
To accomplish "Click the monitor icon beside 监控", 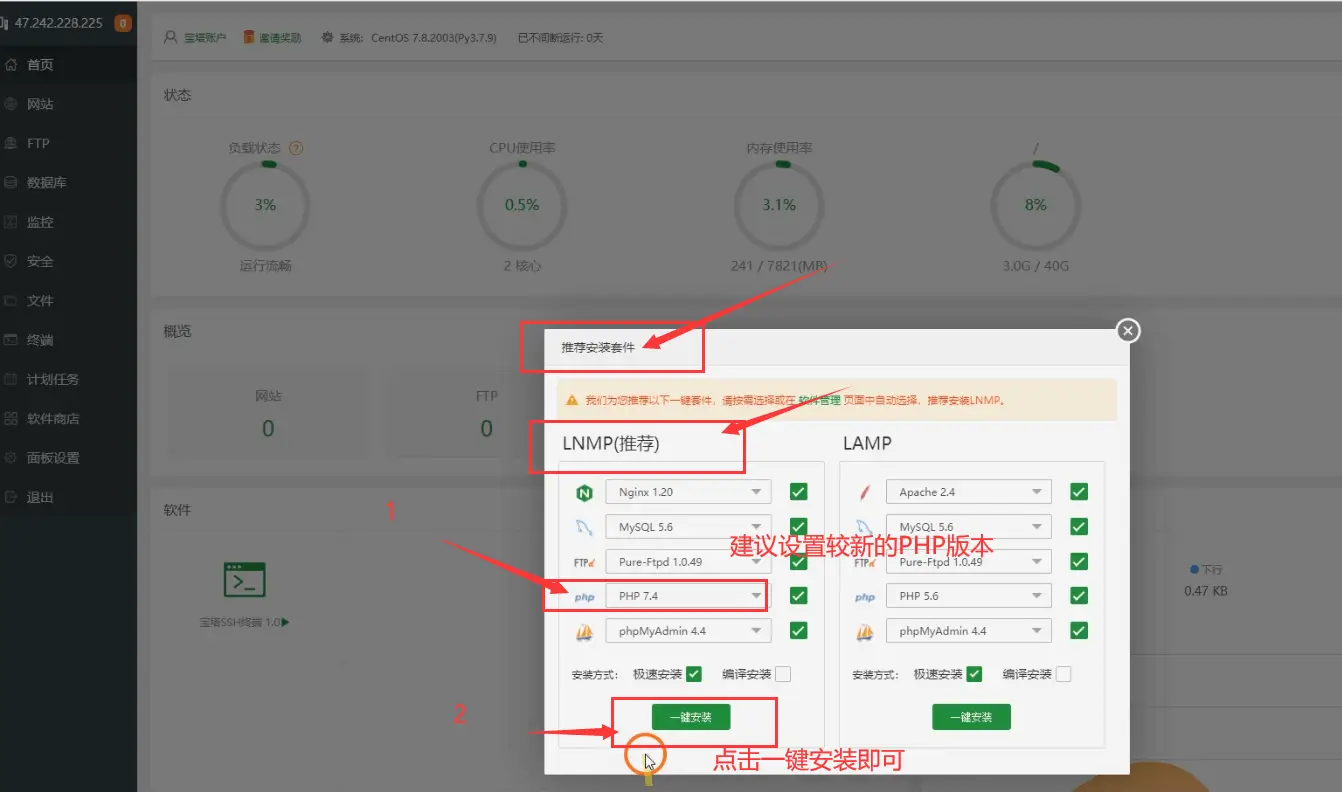I will pos(11,222).
